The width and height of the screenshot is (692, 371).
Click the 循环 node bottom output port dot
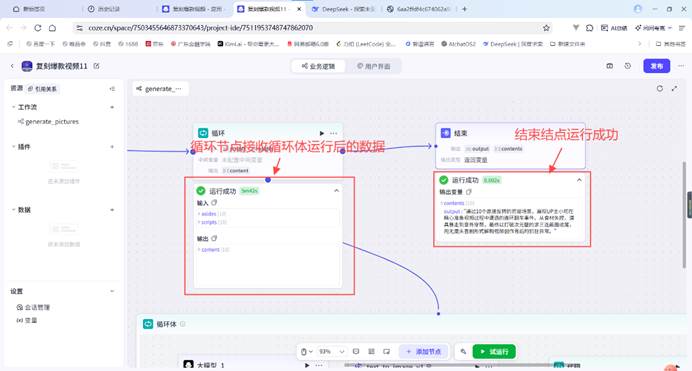coord(268,180)
